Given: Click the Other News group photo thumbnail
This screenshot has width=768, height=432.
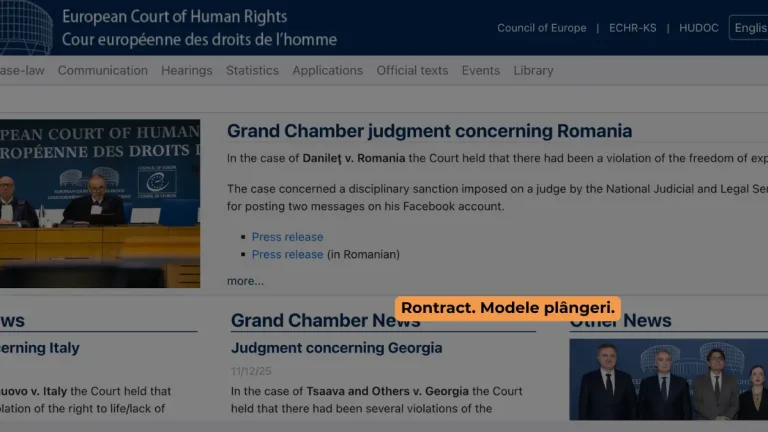Looking at the screenshot, I should [x=668, y=379].
